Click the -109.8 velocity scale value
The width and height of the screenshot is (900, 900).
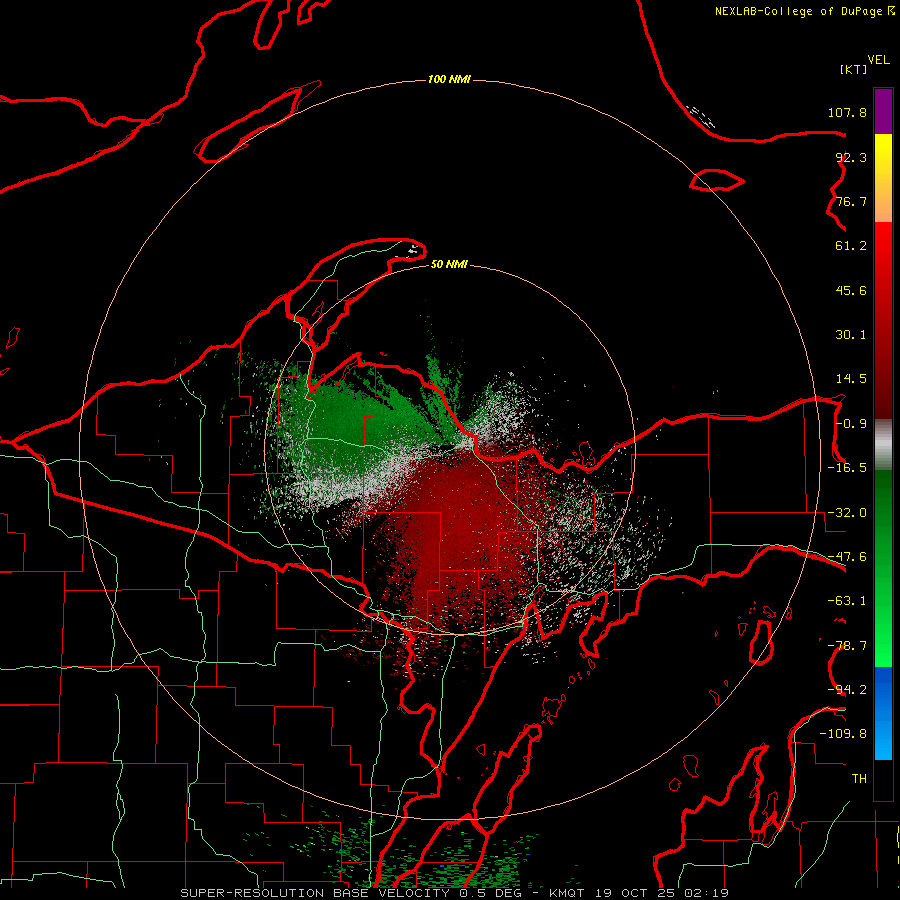click(x=843, y=734)
